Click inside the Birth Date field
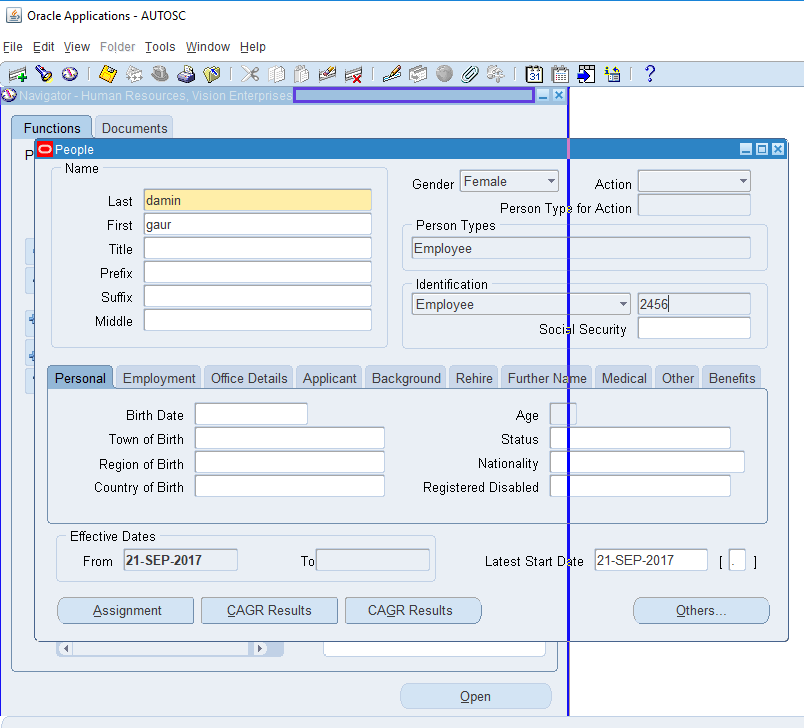Screen dimensions: 804x728 click(251, 413)
